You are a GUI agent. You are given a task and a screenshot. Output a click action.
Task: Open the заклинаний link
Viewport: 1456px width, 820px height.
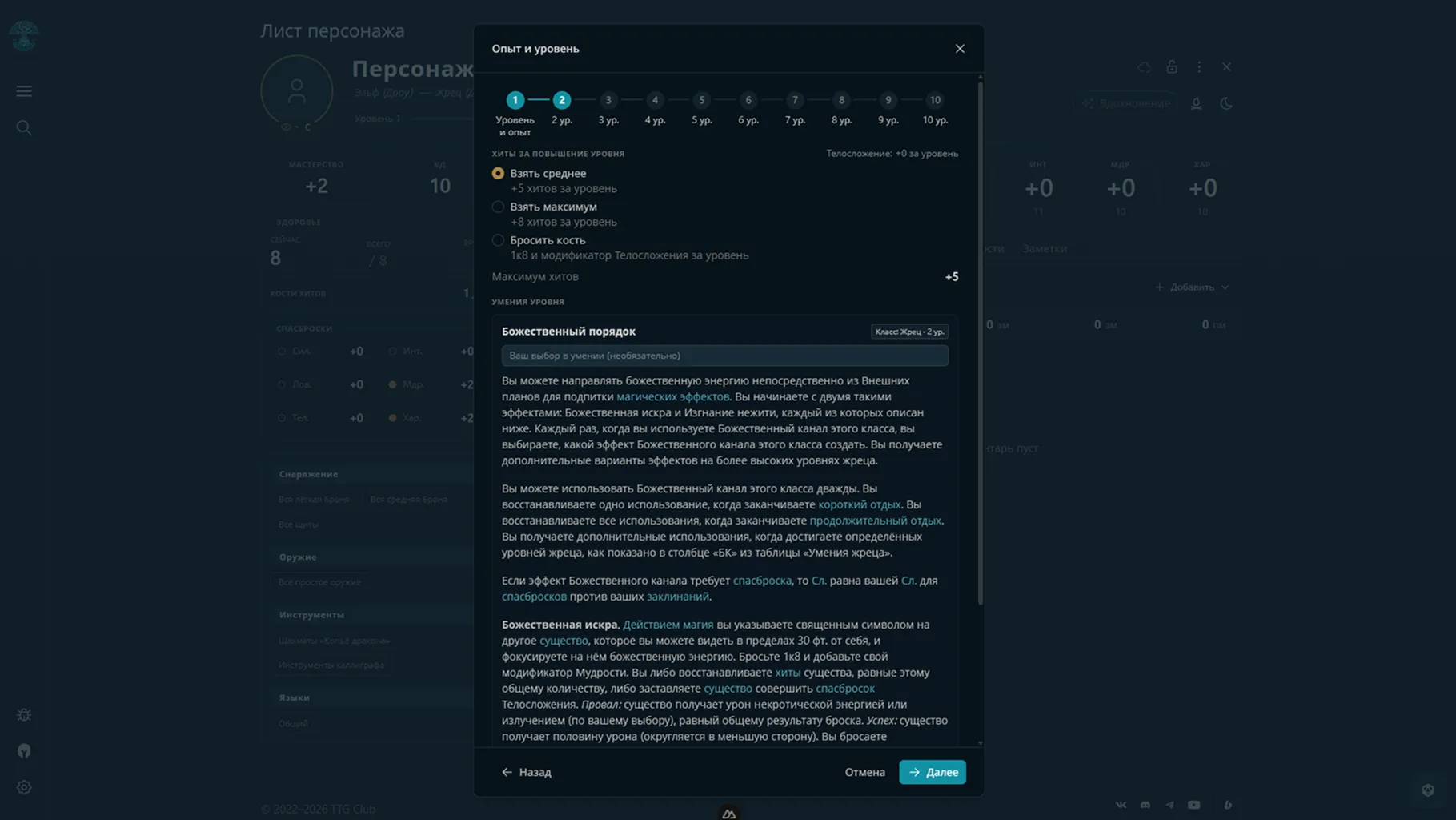point(678,597)
